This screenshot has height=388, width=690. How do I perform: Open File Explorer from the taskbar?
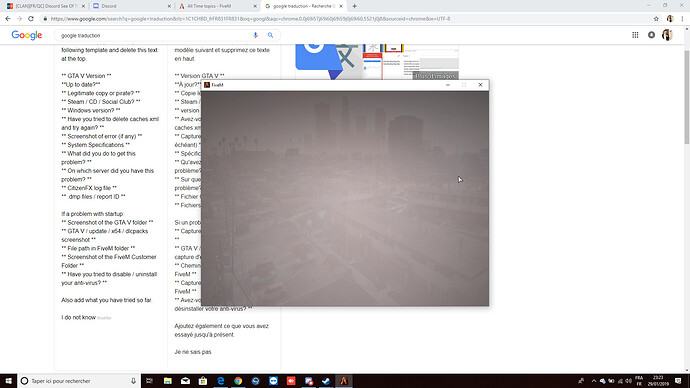(x=168, y=381)
